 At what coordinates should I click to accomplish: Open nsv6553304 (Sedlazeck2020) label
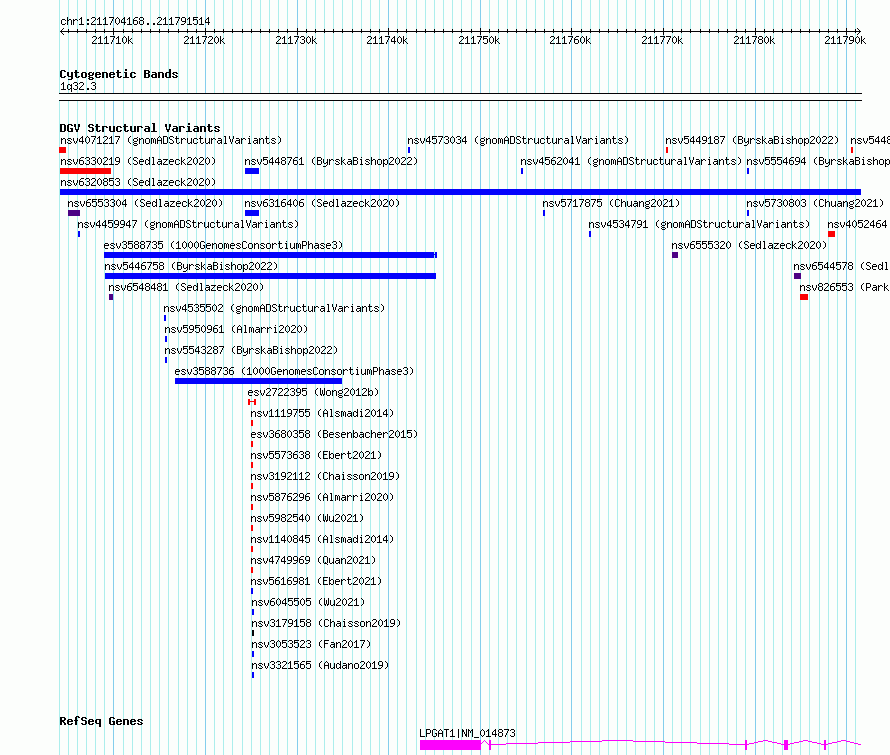[145, 203]
